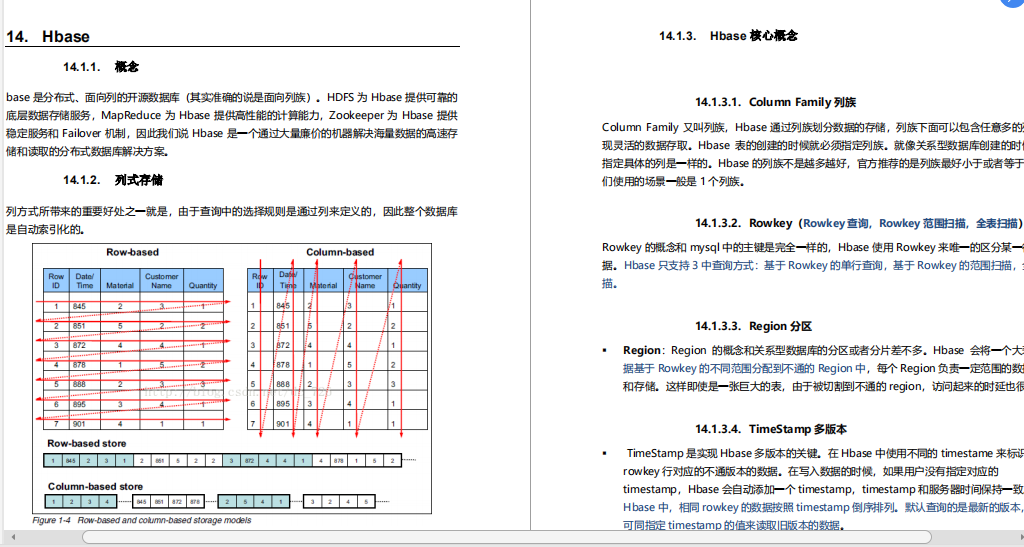Click the "Column-based" title above the right table
The width and height of the screenshot is (1024, 547).
(340, 252)
